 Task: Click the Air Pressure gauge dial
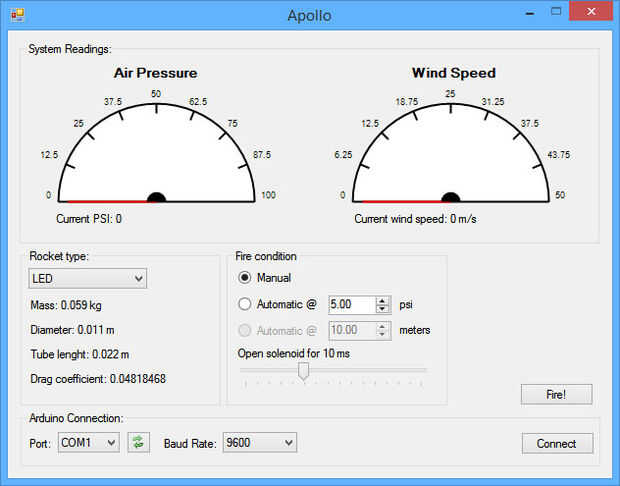tap(157, 153)
